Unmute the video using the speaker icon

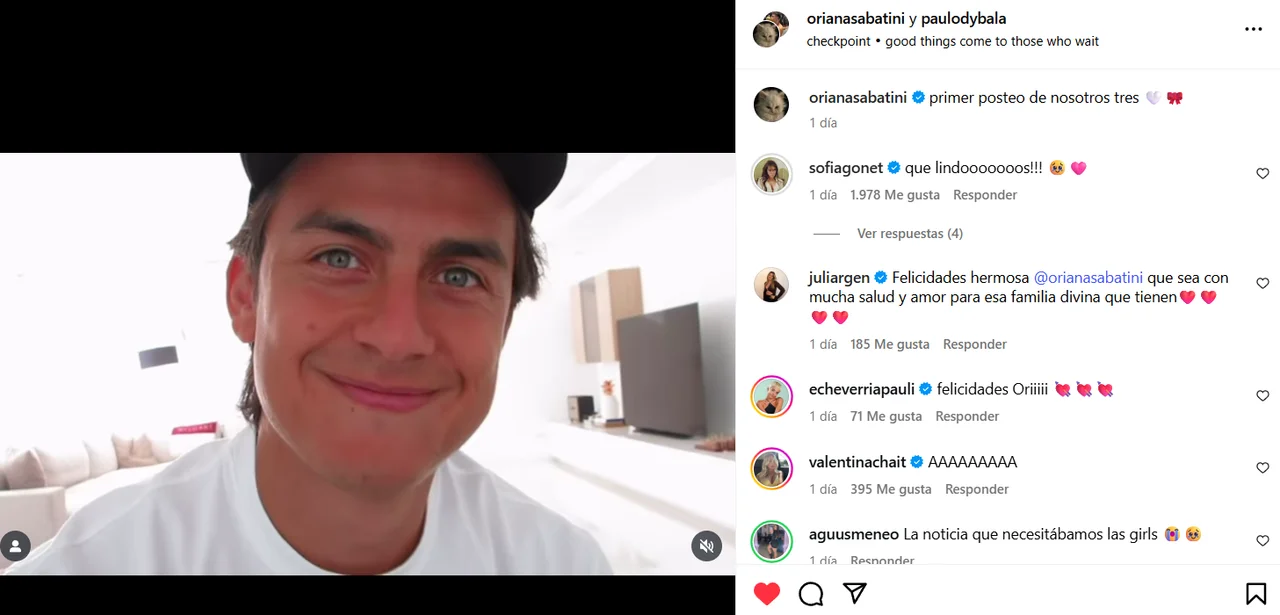coord(706,545)
